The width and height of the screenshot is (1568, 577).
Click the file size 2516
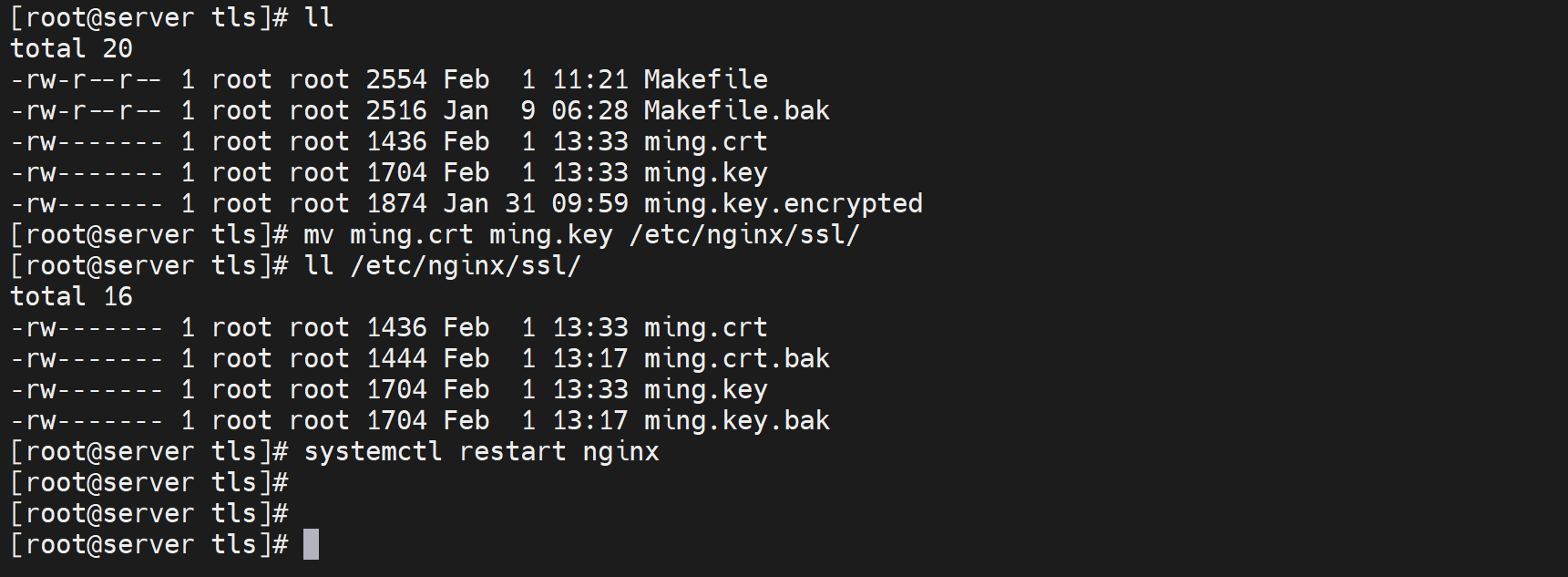[396, 110]
